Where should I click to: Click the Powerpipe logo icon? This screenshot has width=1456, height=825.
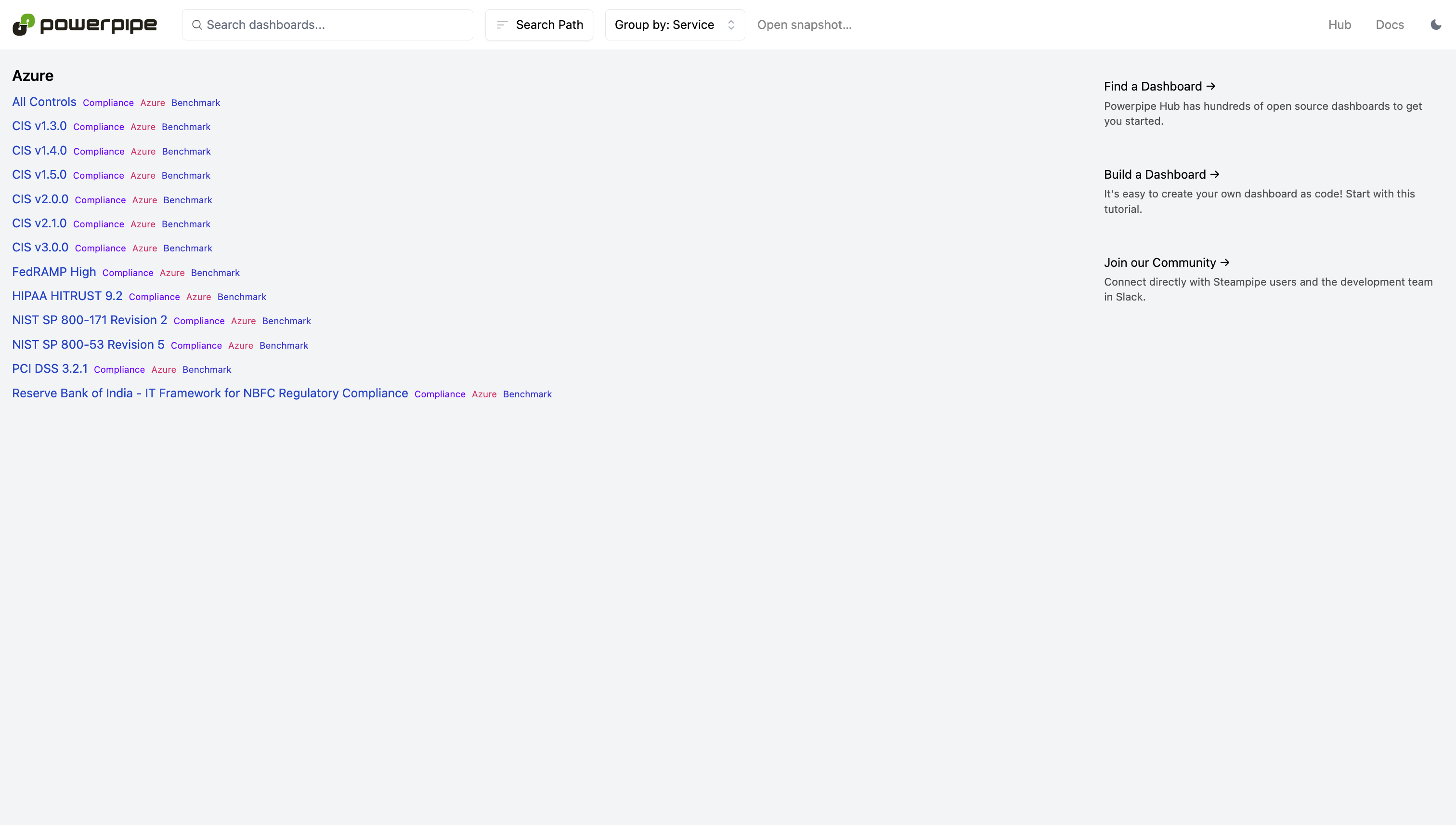click(x=24, y=25)
